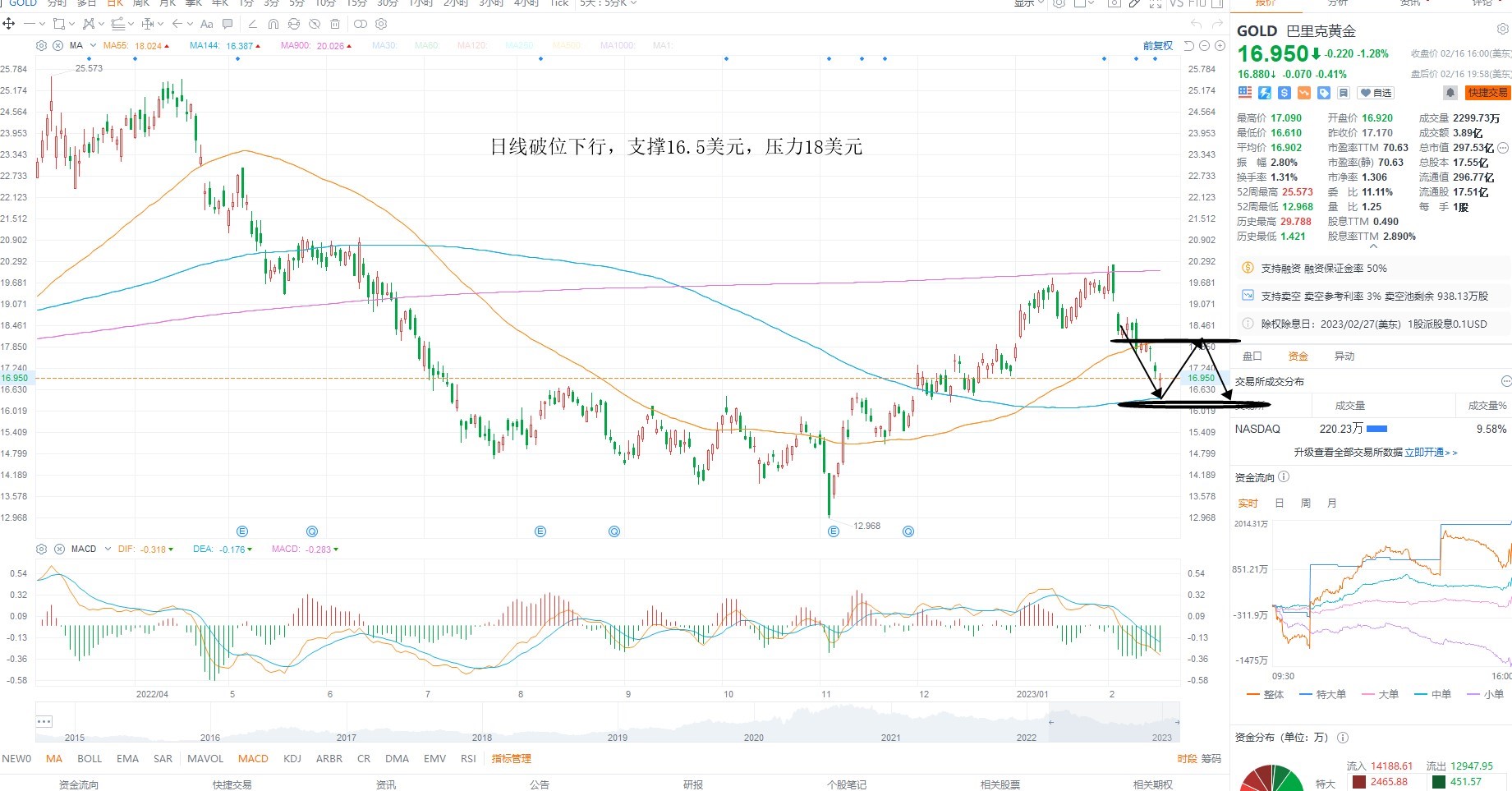The width and height of the screenshot is (1512, 791).
Task: Zoom out chart with minus circle icon
Action: coord(1205,46)
